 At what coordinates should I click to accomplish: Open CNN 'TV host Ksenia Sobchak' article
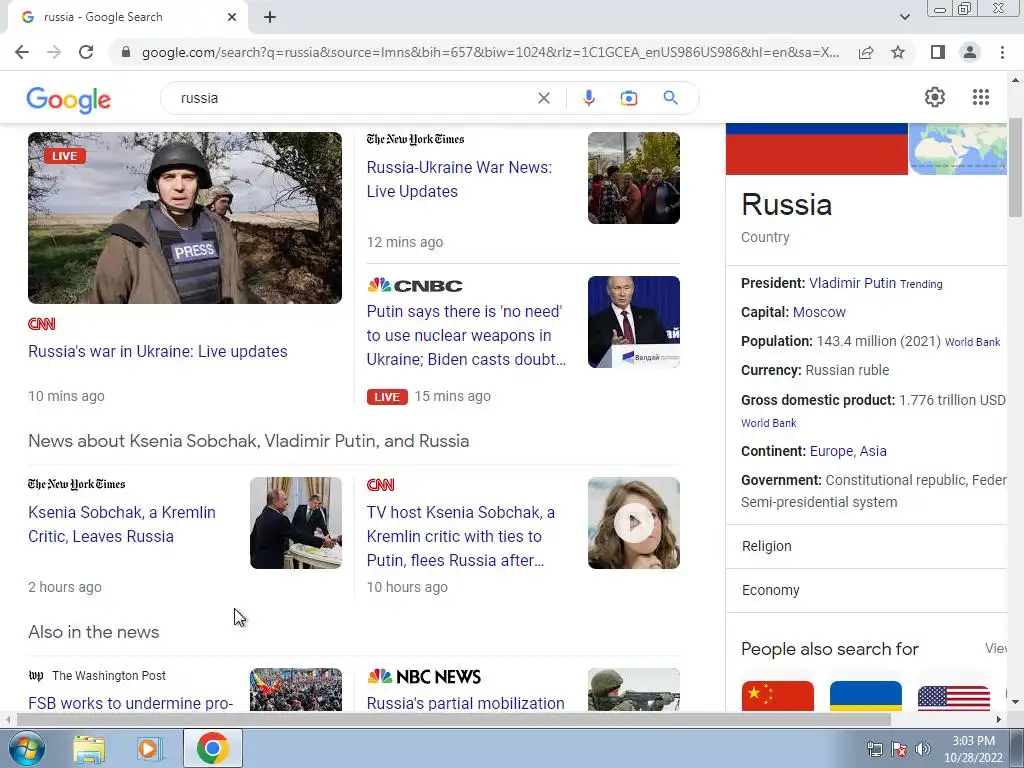[460, 536]
